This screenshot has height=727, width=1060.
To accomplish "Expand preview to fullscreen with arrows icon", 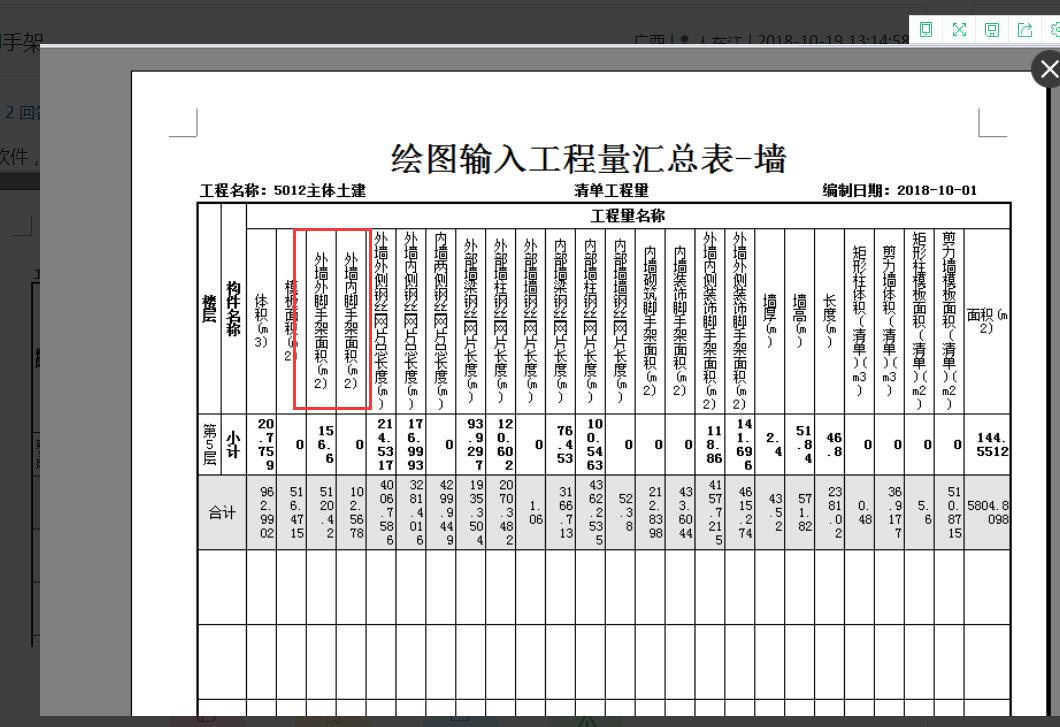I will coord(959,30).
